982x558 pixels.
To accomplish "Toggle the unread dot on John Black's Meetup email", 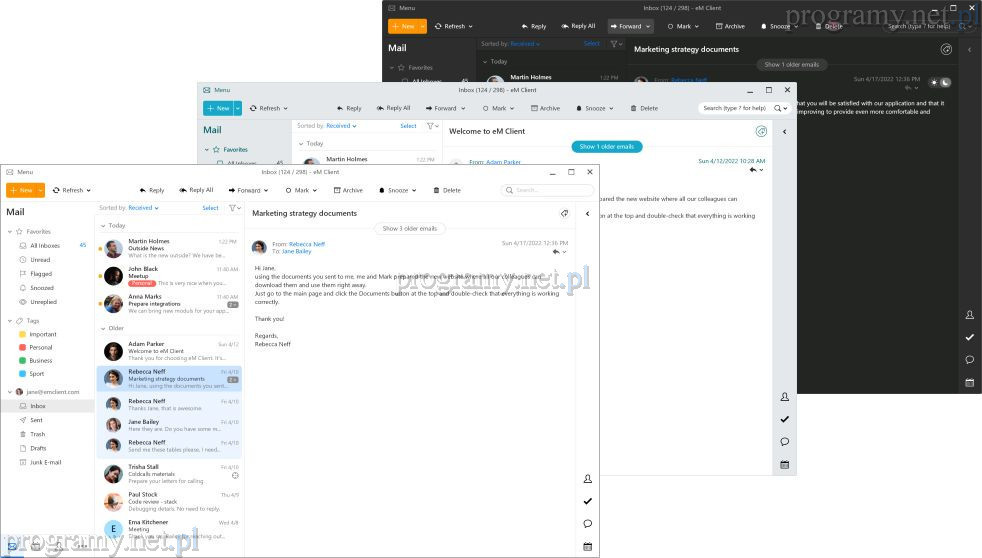I will click(x=100, y=274).
